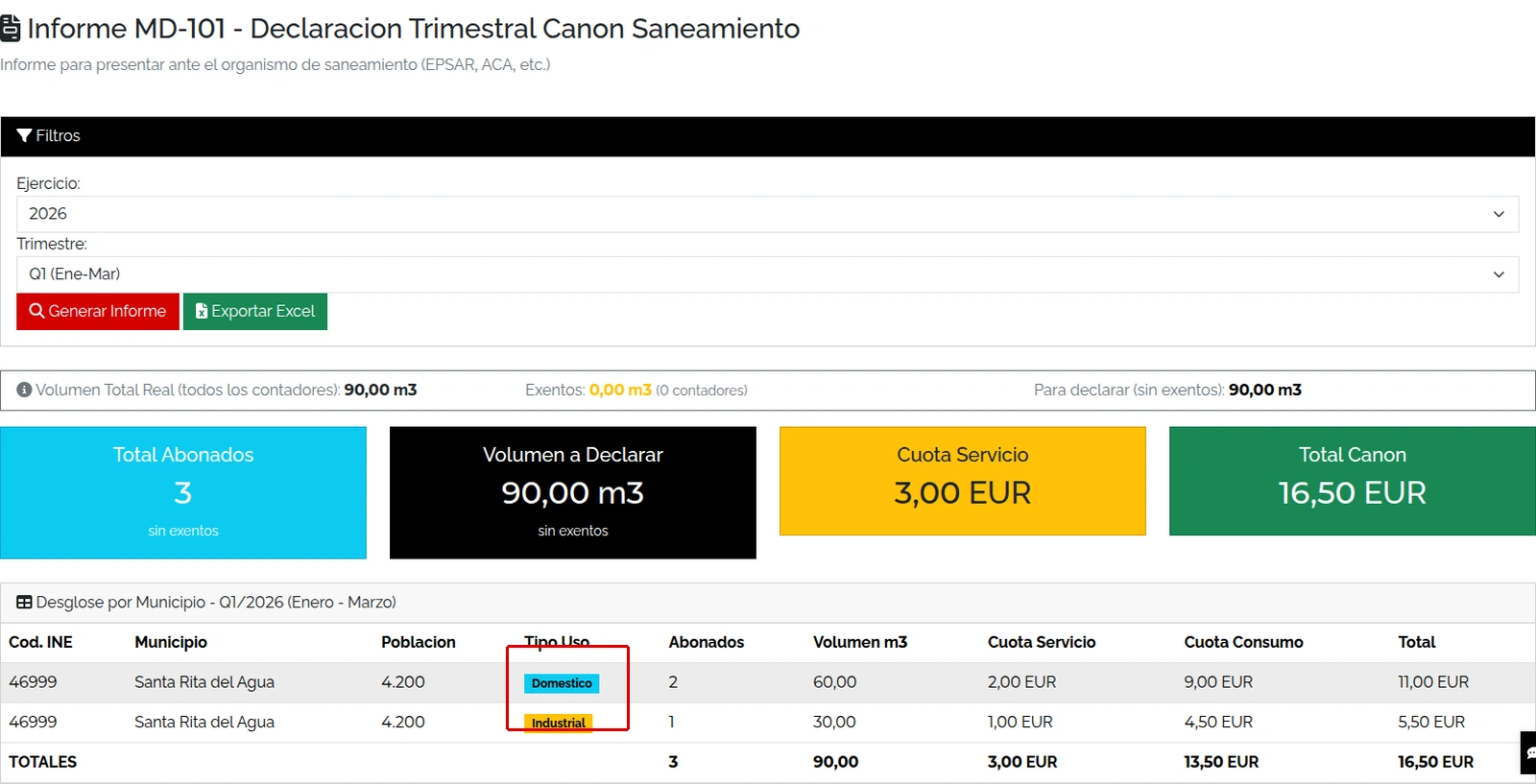The width and height of the screenshot is (1536, 784).
Task: Click Santa Rita del Agua in Domestico row
Action: point(204,682)
